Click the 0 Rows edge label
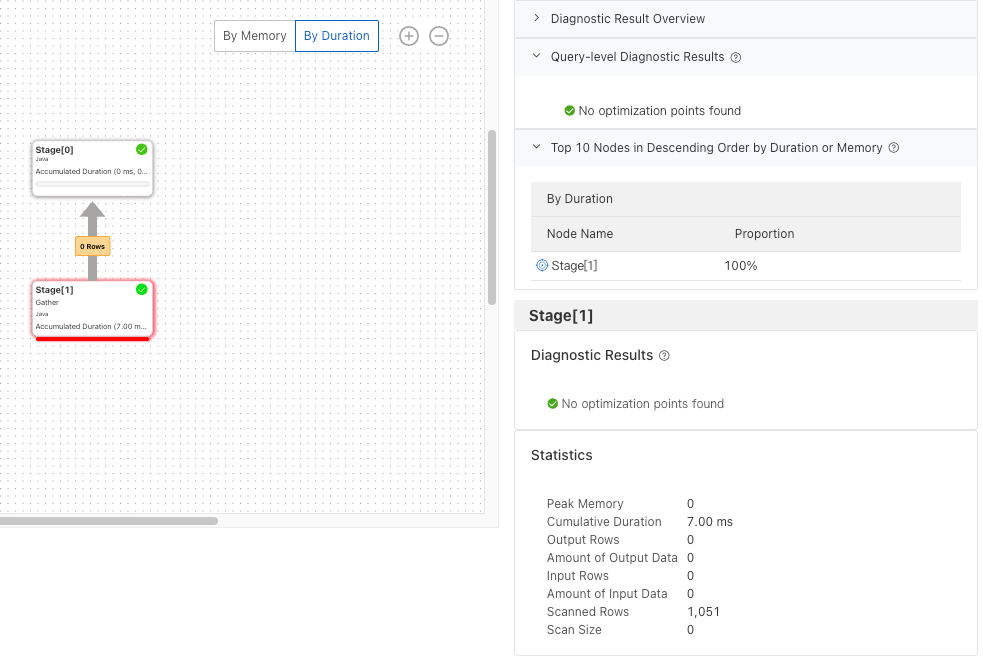 tap(93, 246)
